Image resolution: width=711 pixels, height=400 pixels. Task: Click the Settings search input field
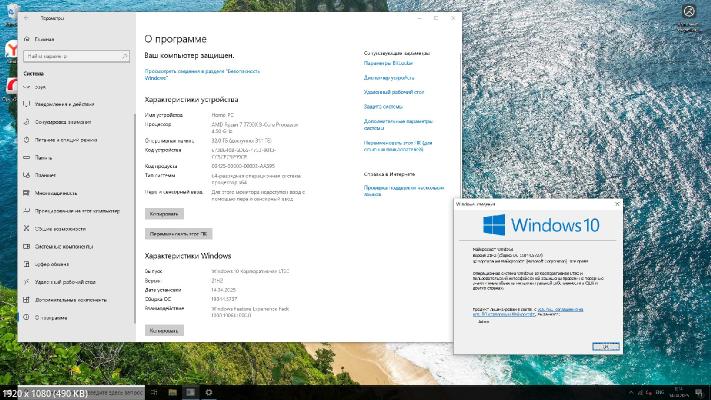pos(76,56)
